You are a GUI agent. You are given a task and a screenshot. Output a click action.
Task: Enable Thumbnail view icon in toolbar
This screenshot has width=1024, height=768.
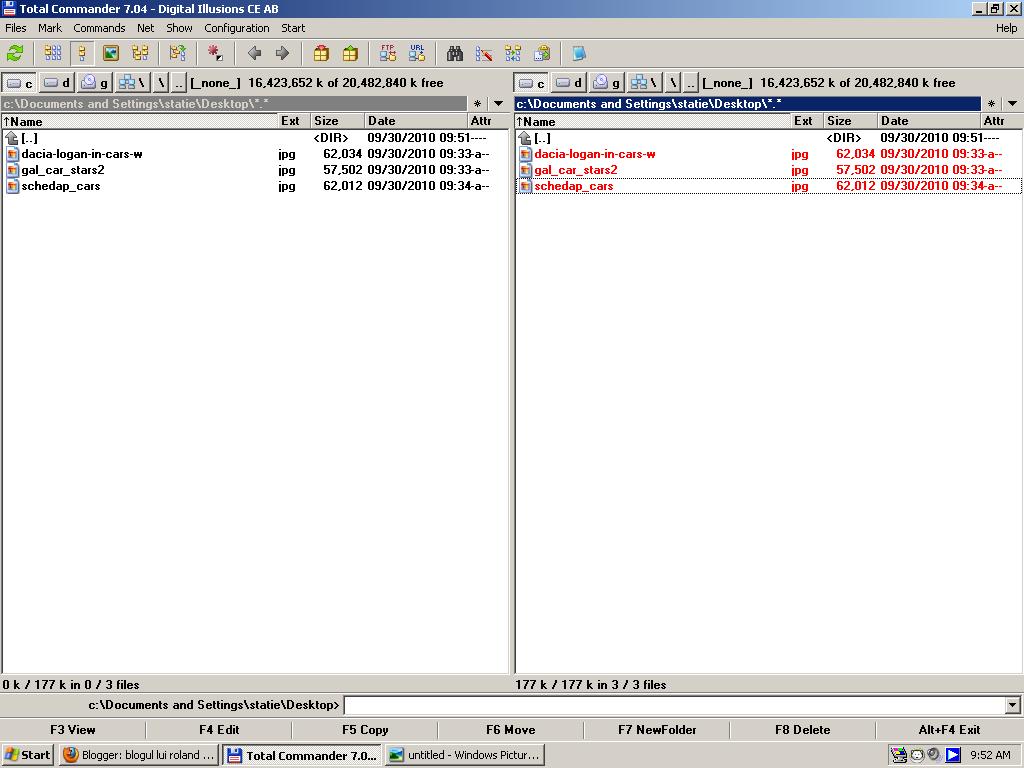[111, 53]
